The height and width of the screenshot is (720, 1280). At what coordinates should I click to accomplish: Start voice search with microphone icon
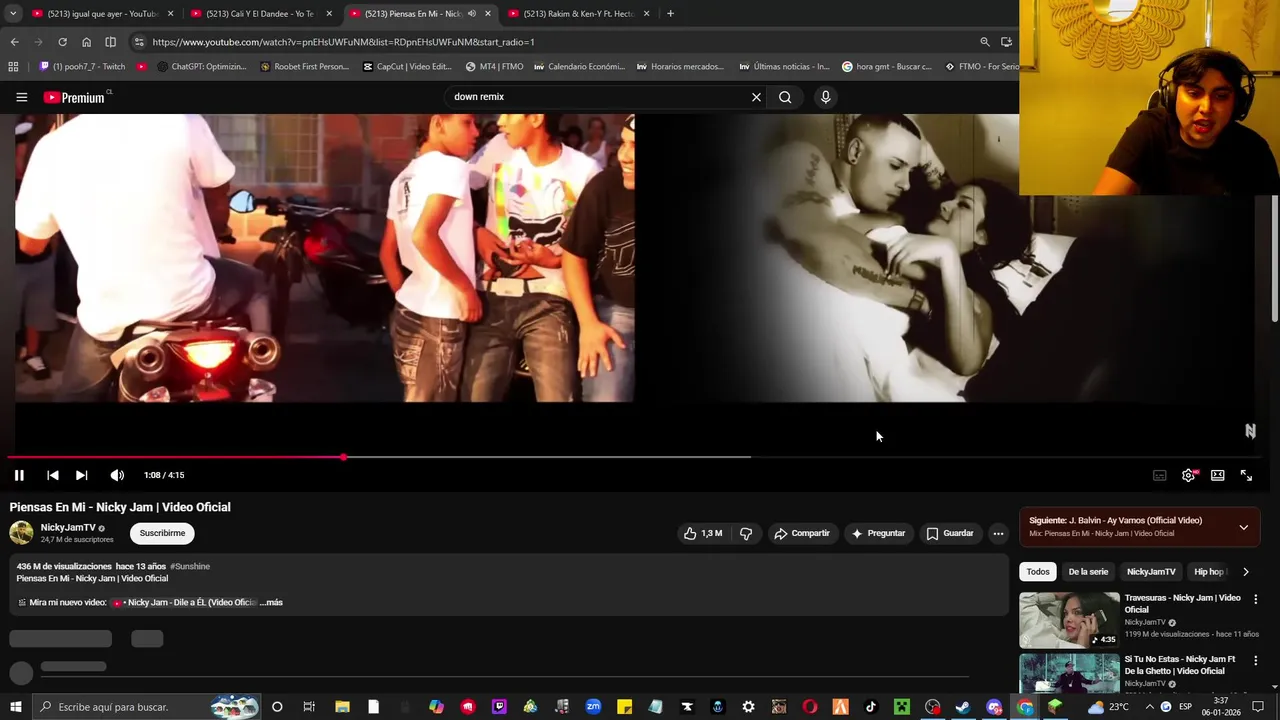click(825, 97)
